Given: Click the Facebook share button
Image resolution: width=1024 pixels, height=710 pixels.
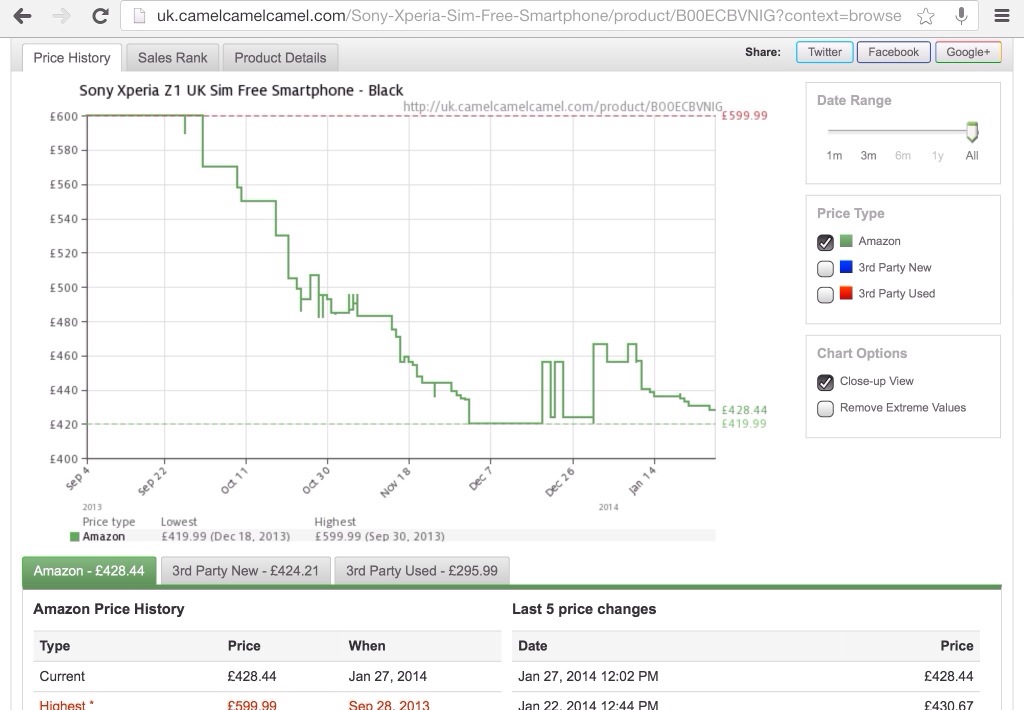Looking at the screenshot, I should coord(893,52).
